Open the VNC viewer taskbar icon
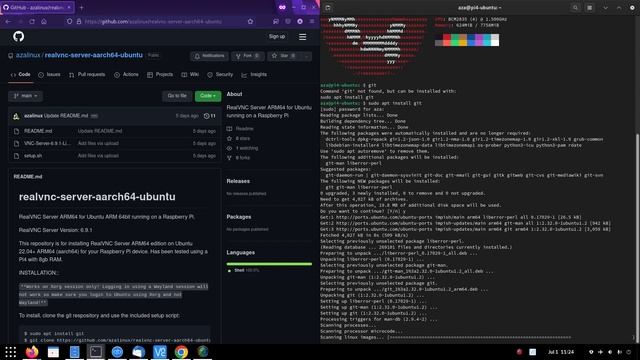 (160, 352)
